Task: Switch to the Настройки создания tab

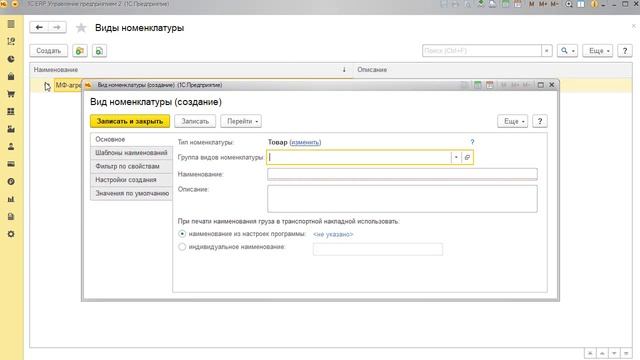Action: [x=131, y=180]
